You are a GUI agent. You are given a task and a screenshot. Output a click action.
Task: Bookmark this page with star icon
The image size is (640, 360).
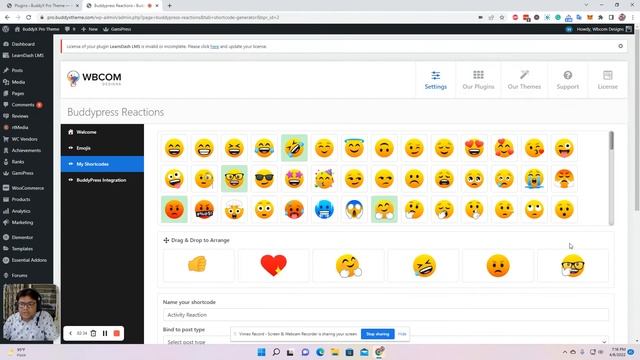click(502, 18)
